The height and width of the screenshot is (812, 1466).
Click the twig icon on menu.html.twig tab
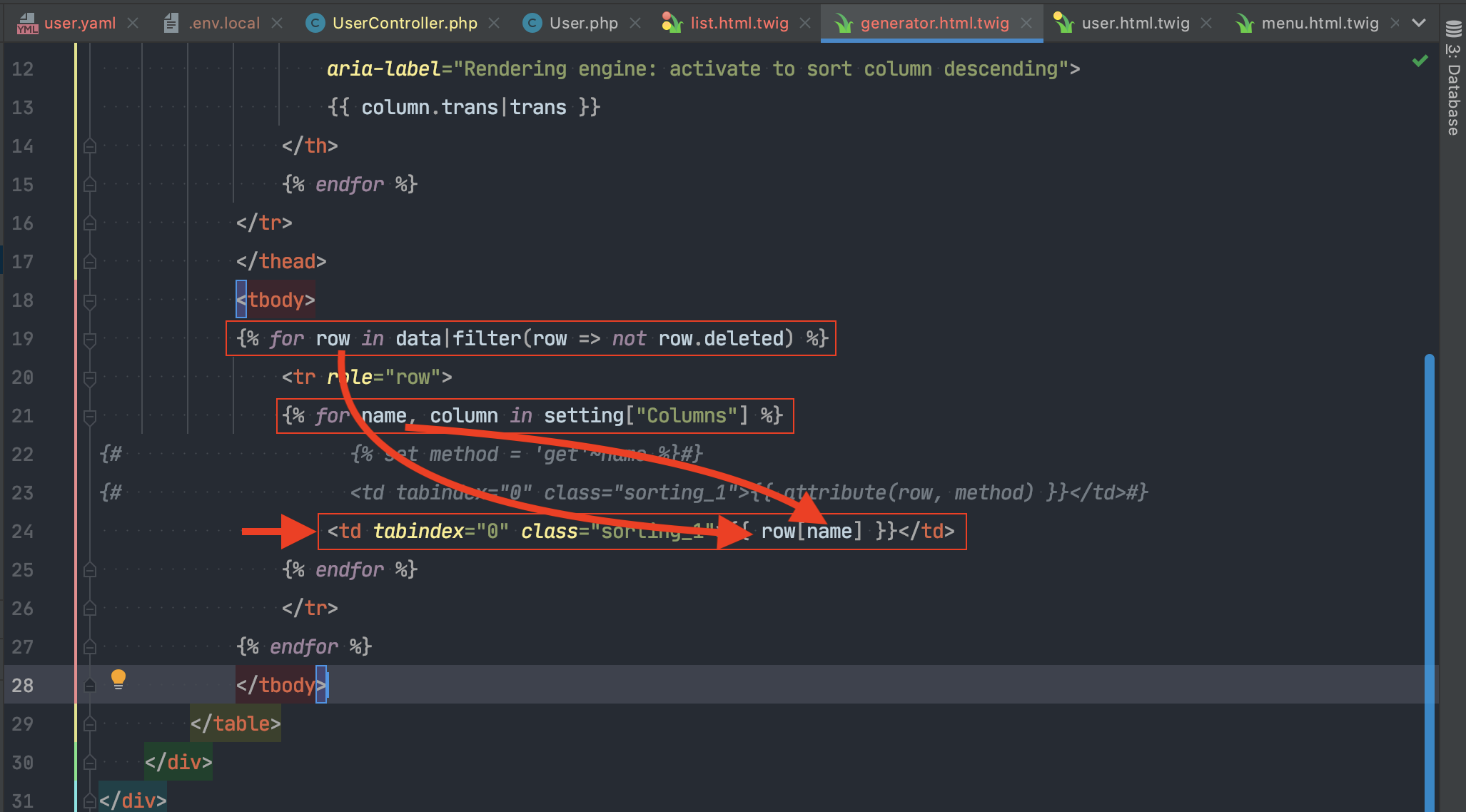click(1245, 24)
